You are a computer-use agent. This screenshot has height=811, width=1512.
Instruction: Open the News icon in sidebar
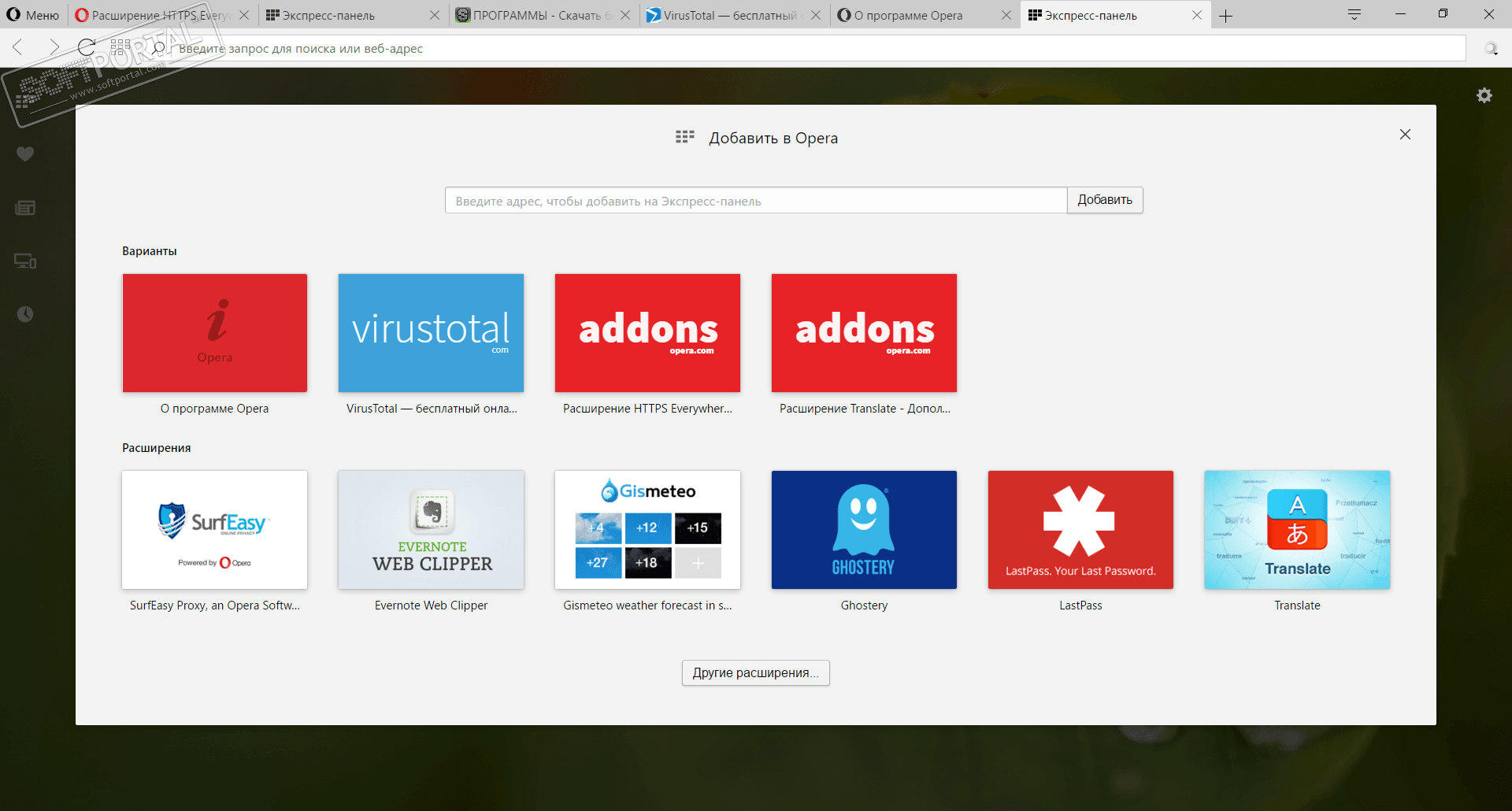(25, 208)
